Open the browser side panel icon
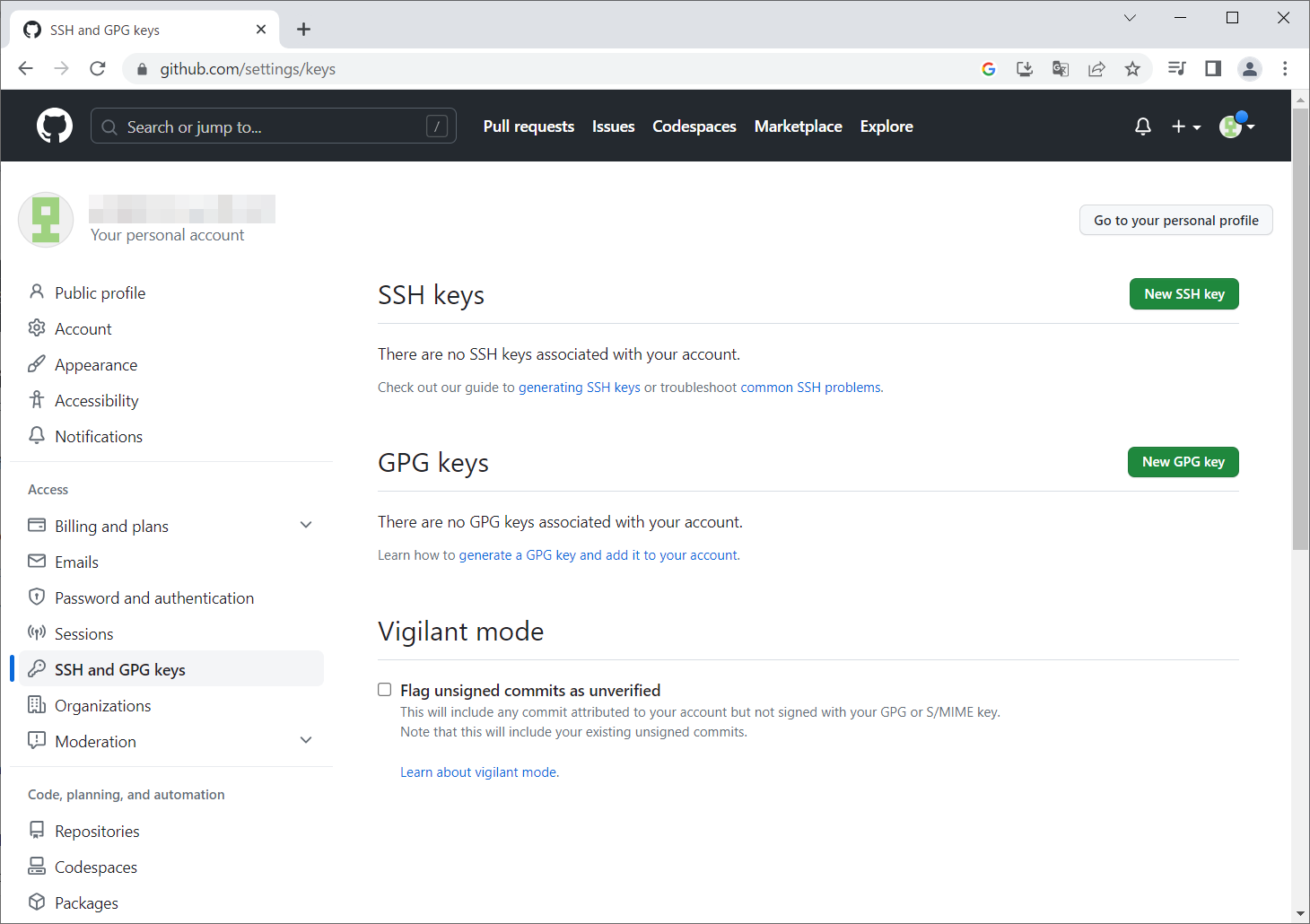Viewport: 1310px width, 924px height. [1213, 69]
